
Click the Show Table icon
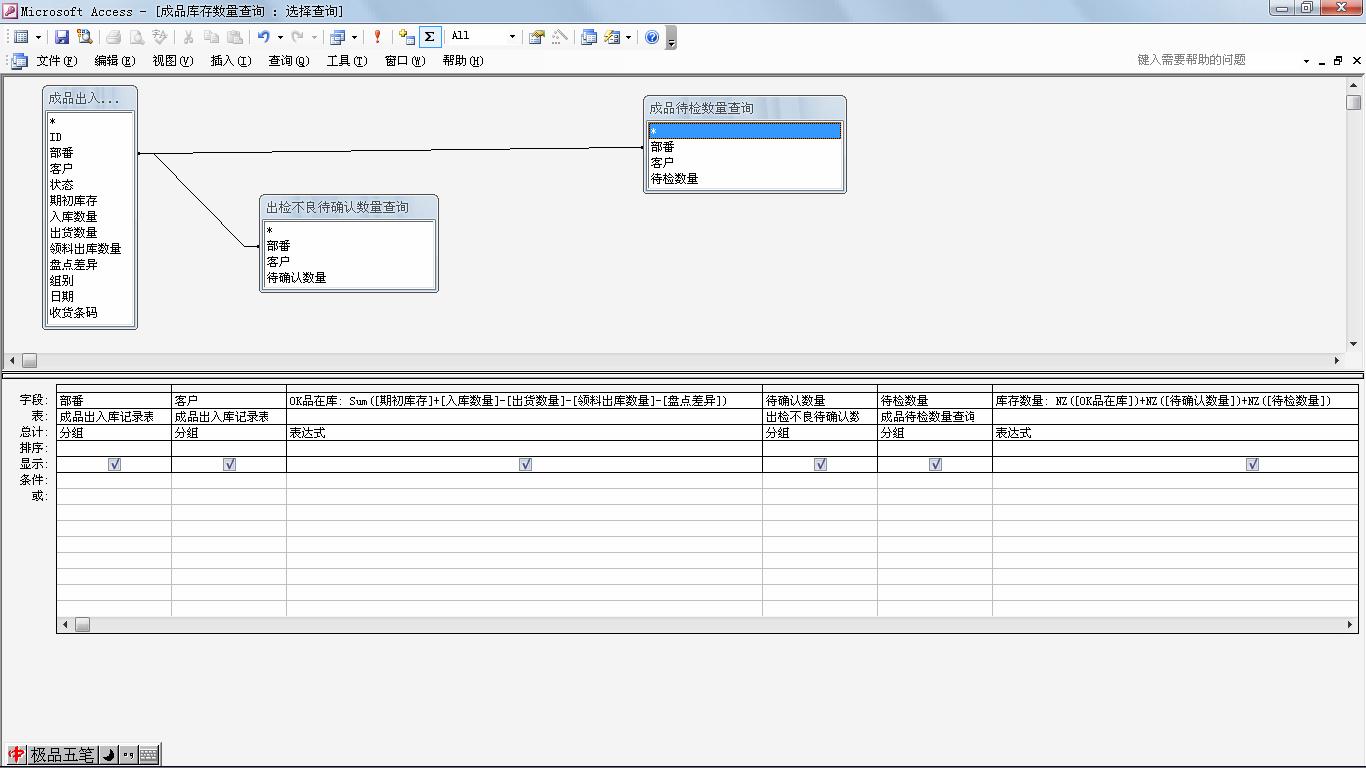[407, 37]
